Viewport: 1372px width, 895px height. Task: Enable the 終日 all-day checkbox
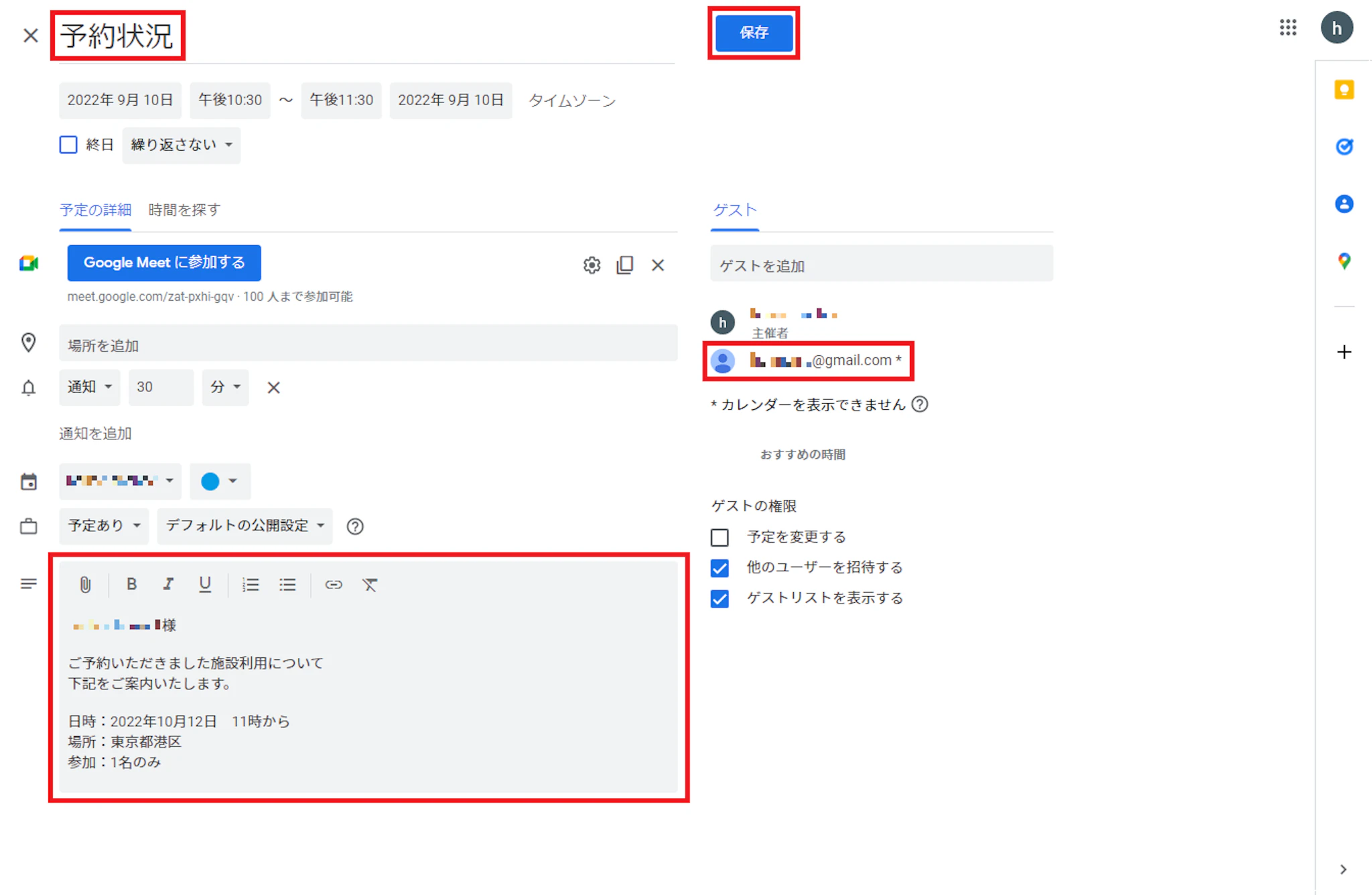pyautogui.click(x=68, y=145)
